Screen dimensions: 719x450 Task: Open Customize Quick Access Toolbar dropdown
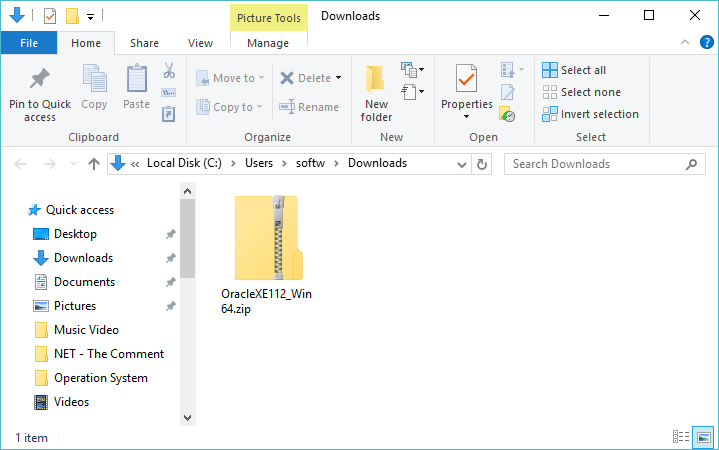pos(91,17)
